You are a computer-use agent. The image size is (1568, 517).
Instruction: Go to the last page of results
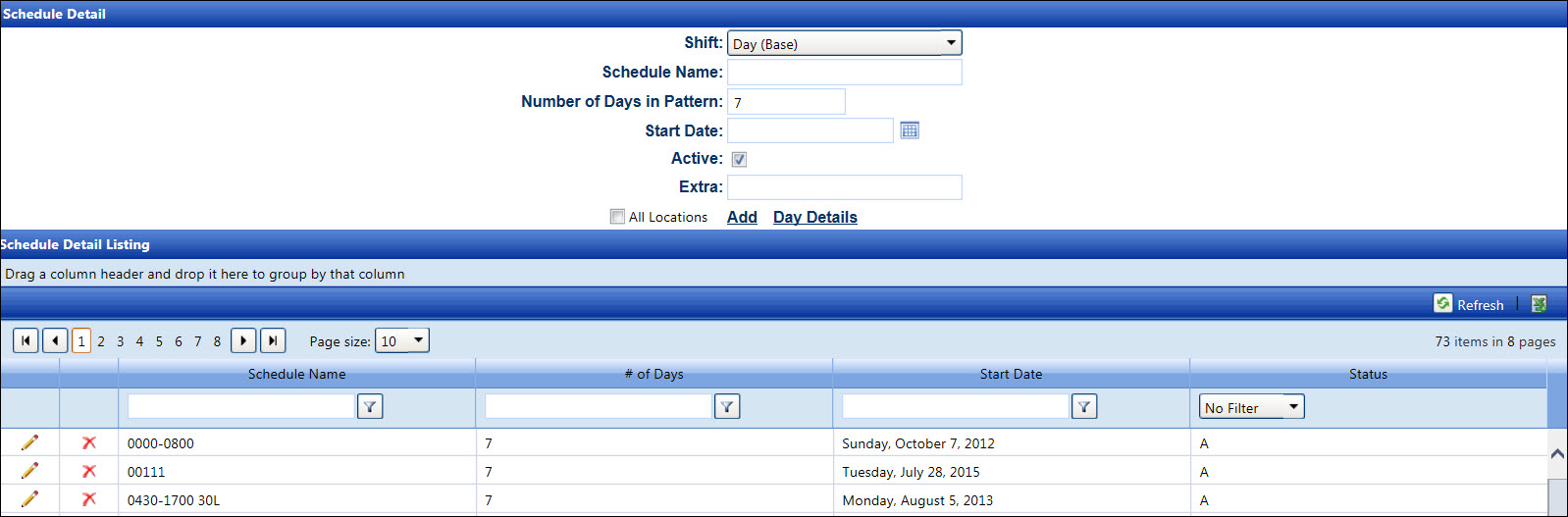[273, 340]
